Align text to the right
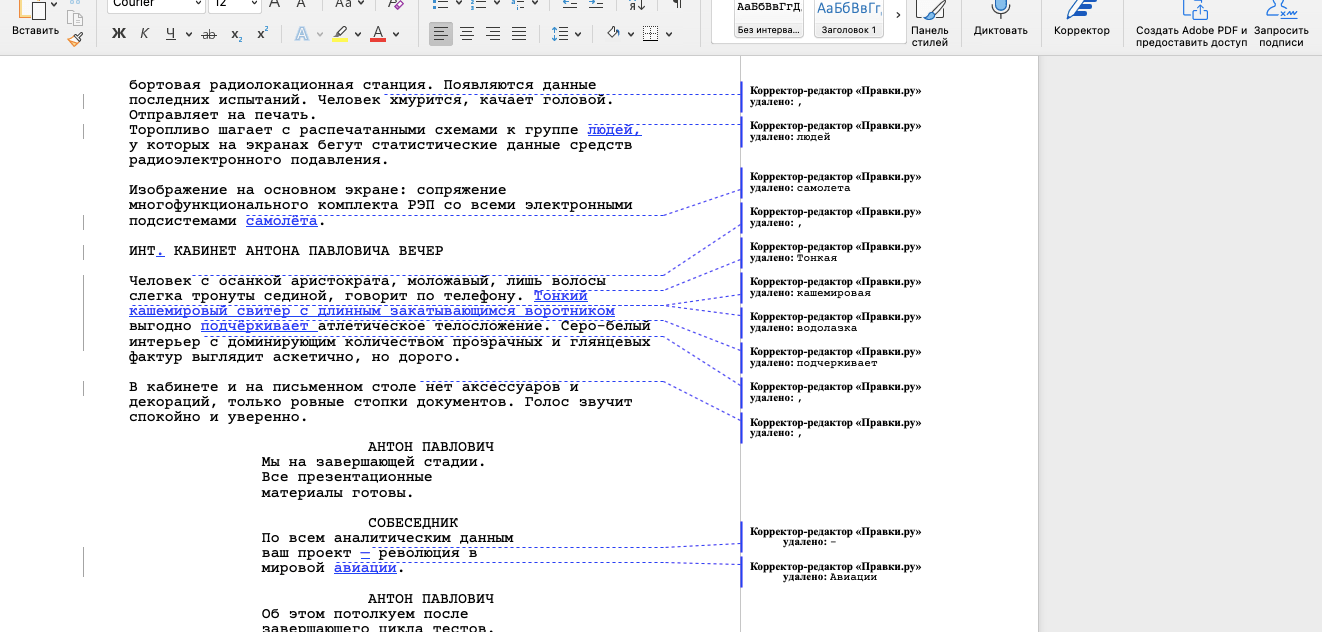The image size is (1322, 632). click(493, 34)
